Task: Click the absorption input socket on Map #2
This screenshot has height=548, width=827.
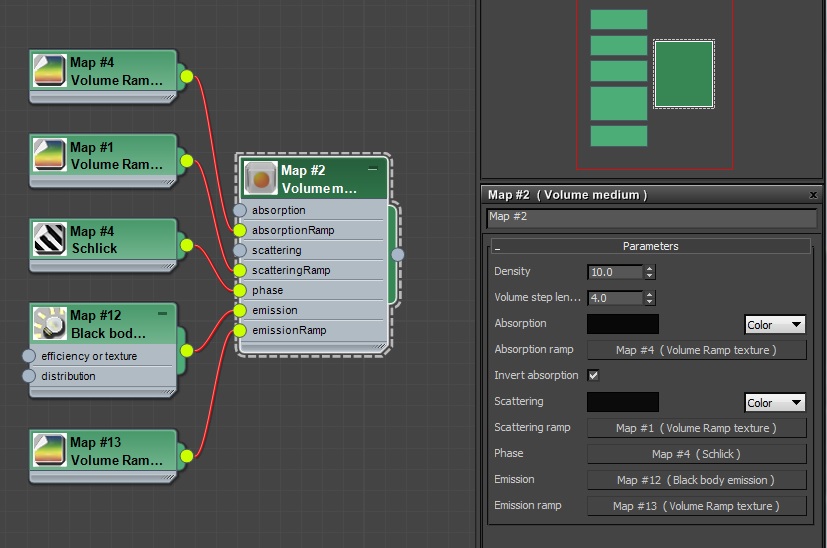Action: [240, 210]
